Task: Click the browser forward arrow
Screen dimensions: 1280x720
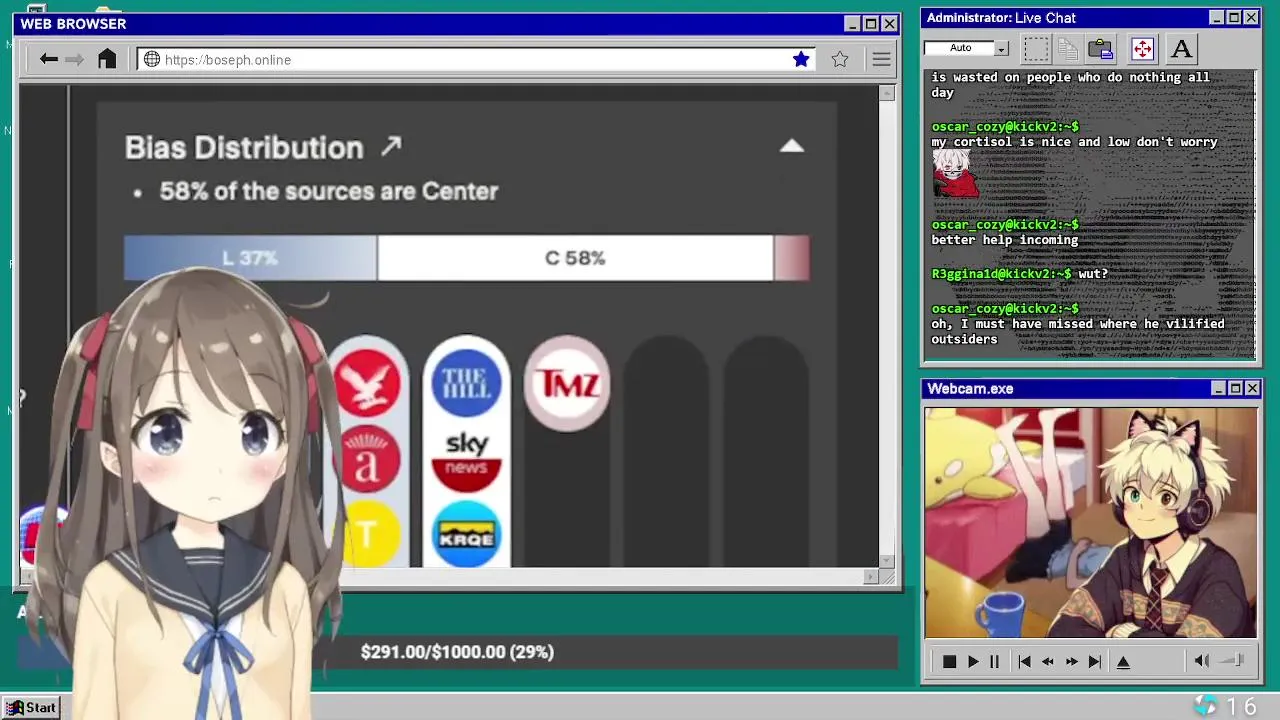Action: pyautogui.click(x=74, y=59)
